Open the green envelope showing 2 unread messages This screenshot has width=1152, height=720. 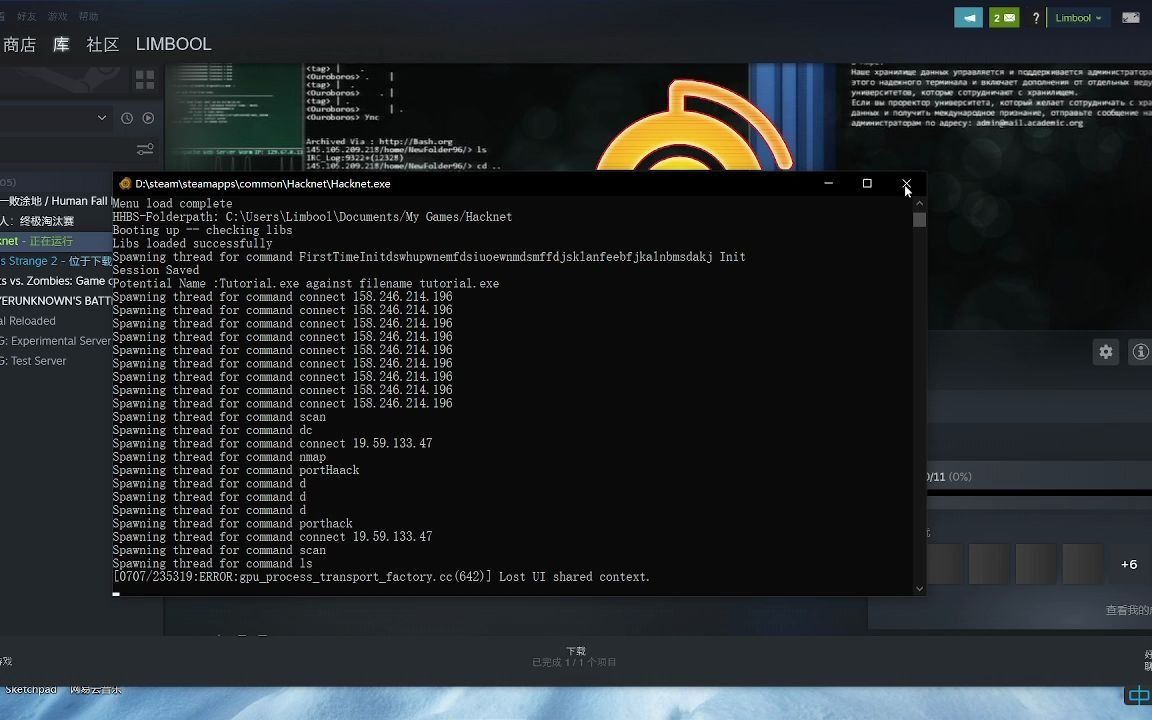click(1003, 17)
